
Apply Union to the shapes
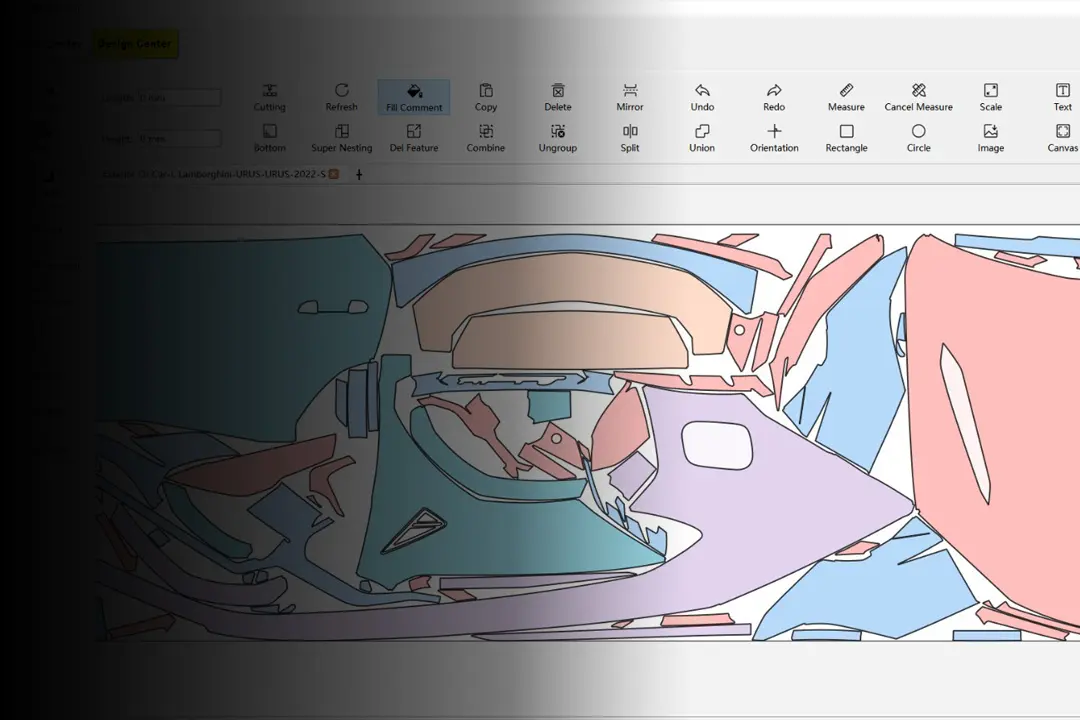pyautogui.click(x=702, y=138)
